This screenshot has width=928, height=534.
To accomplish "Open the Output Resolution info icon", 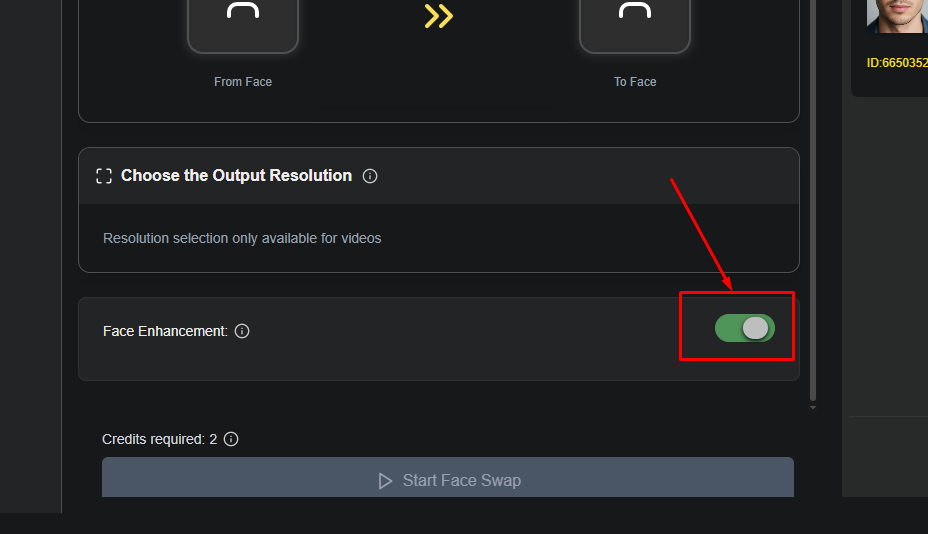I will click(x=370, y=176).
